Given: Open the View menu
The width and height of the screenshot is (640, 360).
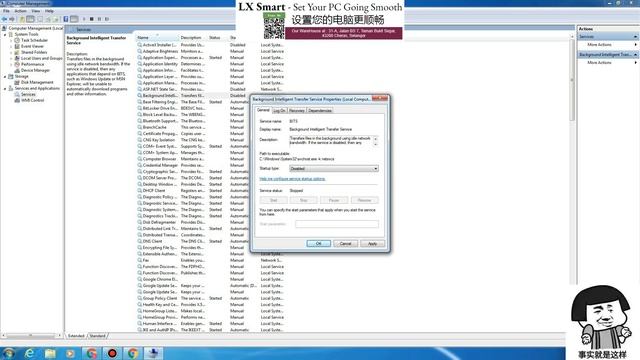Looking at the screenshot, I should 36,11.
